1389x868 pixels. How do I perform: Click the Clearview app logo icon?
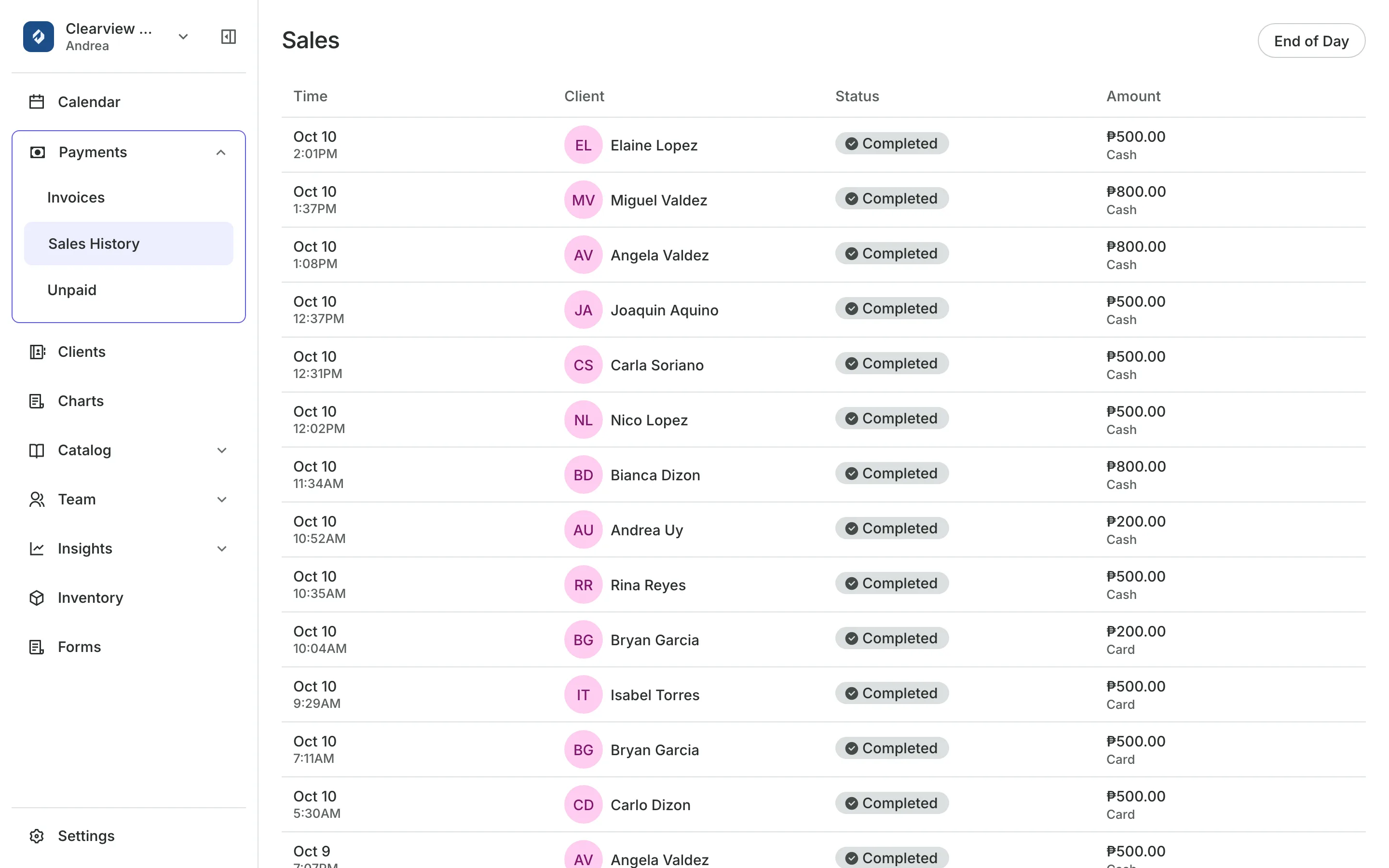click(39, 37)
